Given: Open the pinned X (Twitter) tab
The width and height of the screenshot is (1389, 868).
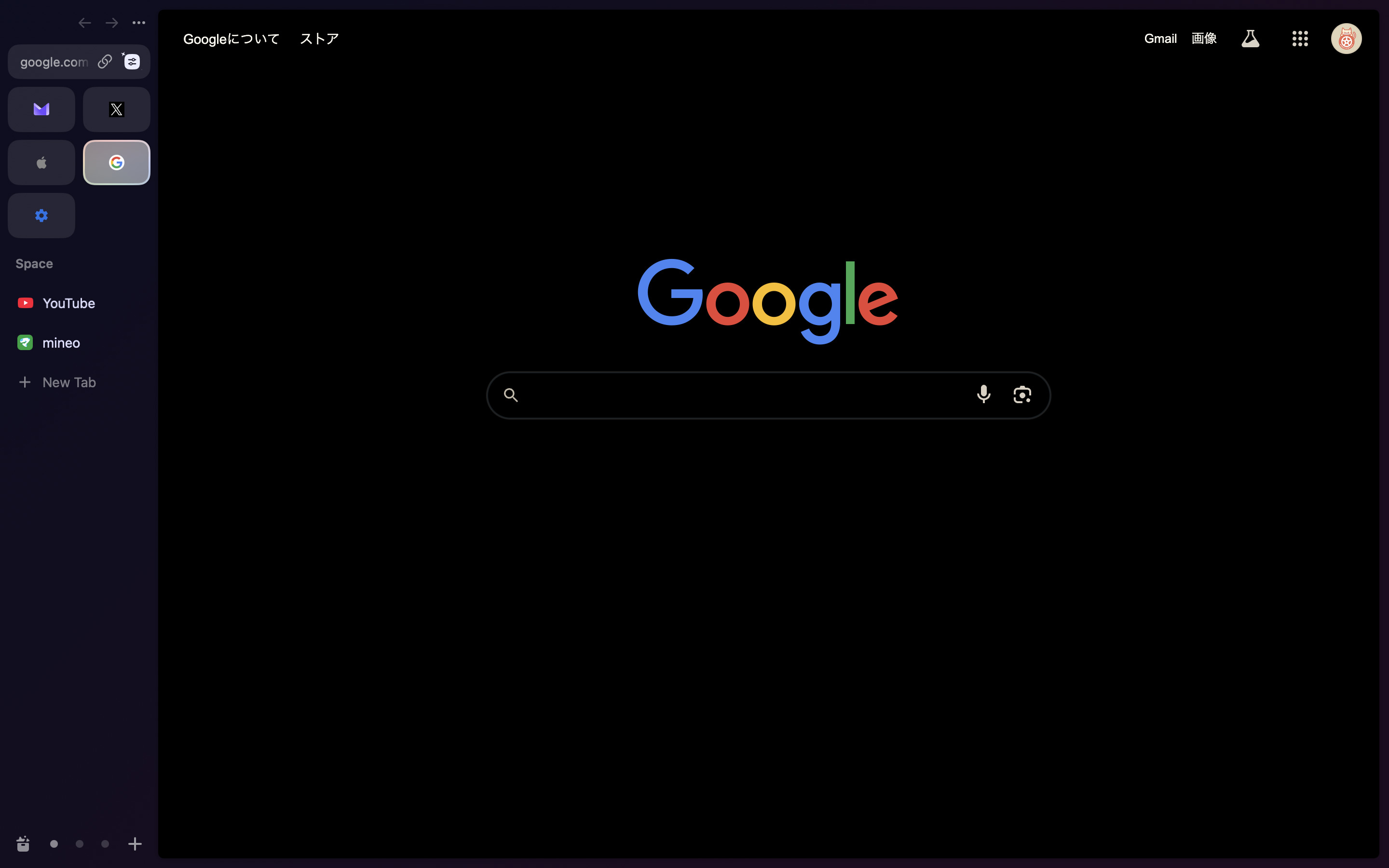Looking at the screenshot, I should tap(117, 109).
